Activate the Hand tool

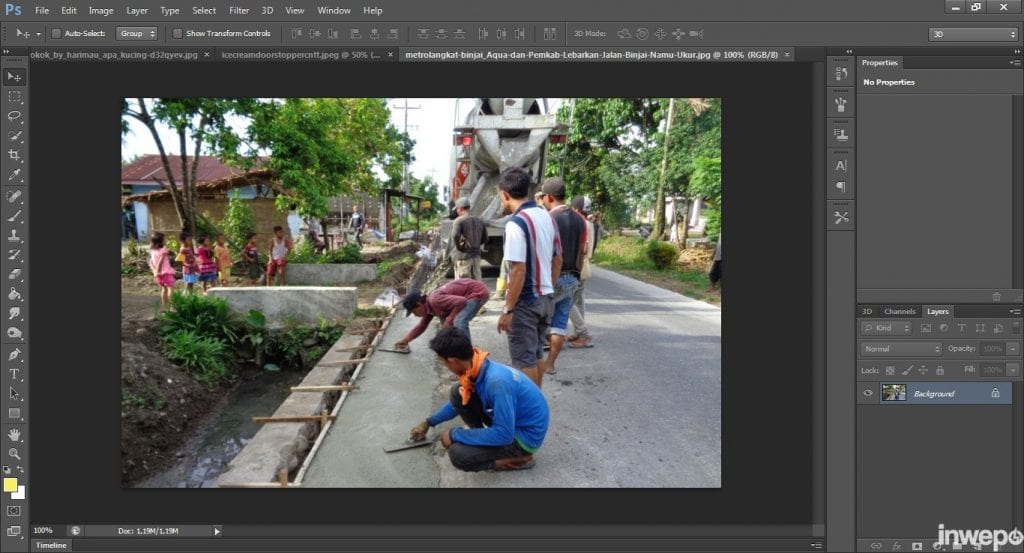14,434
